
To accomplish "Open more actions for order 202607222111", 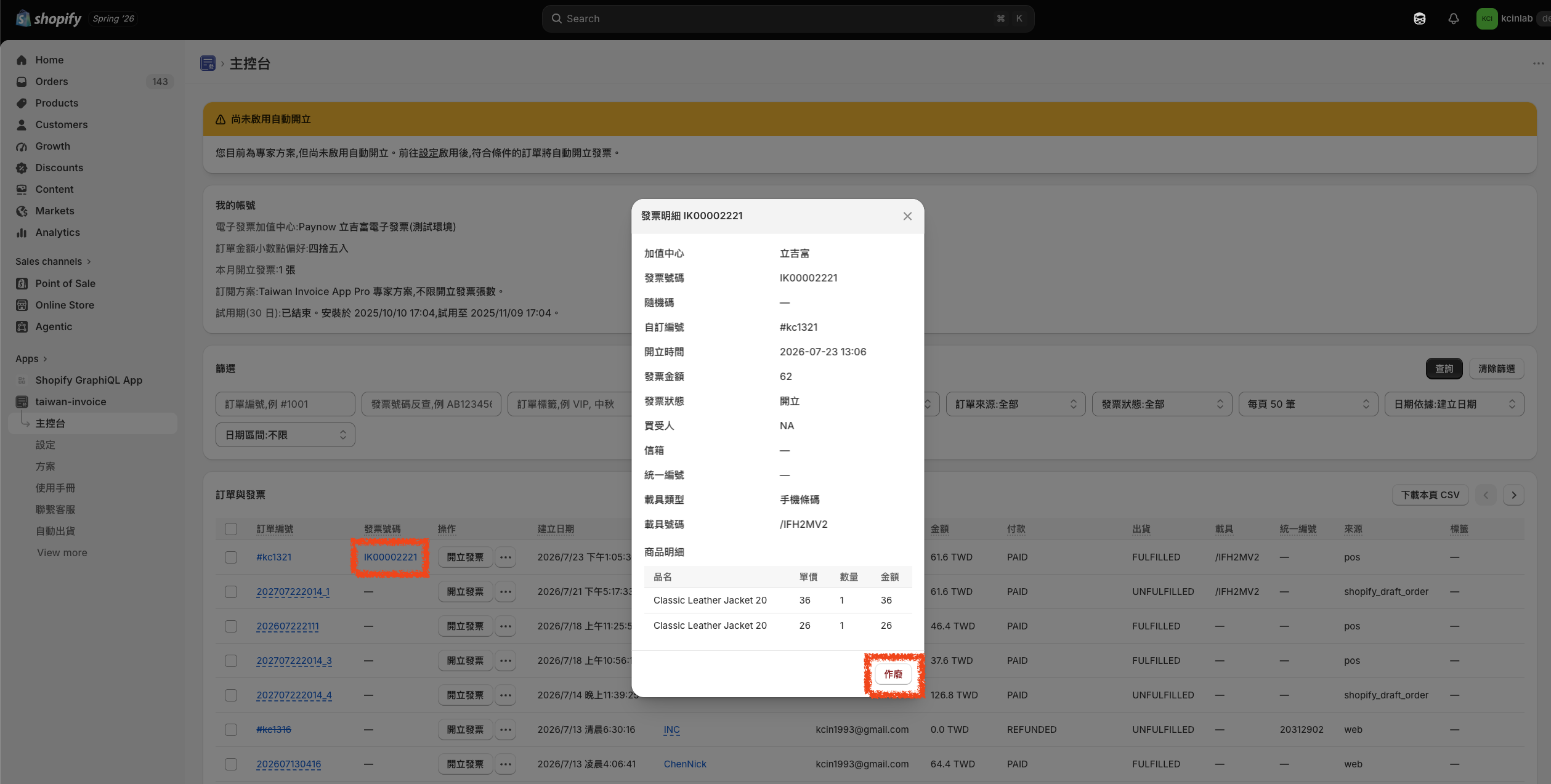I will [506, 626].
